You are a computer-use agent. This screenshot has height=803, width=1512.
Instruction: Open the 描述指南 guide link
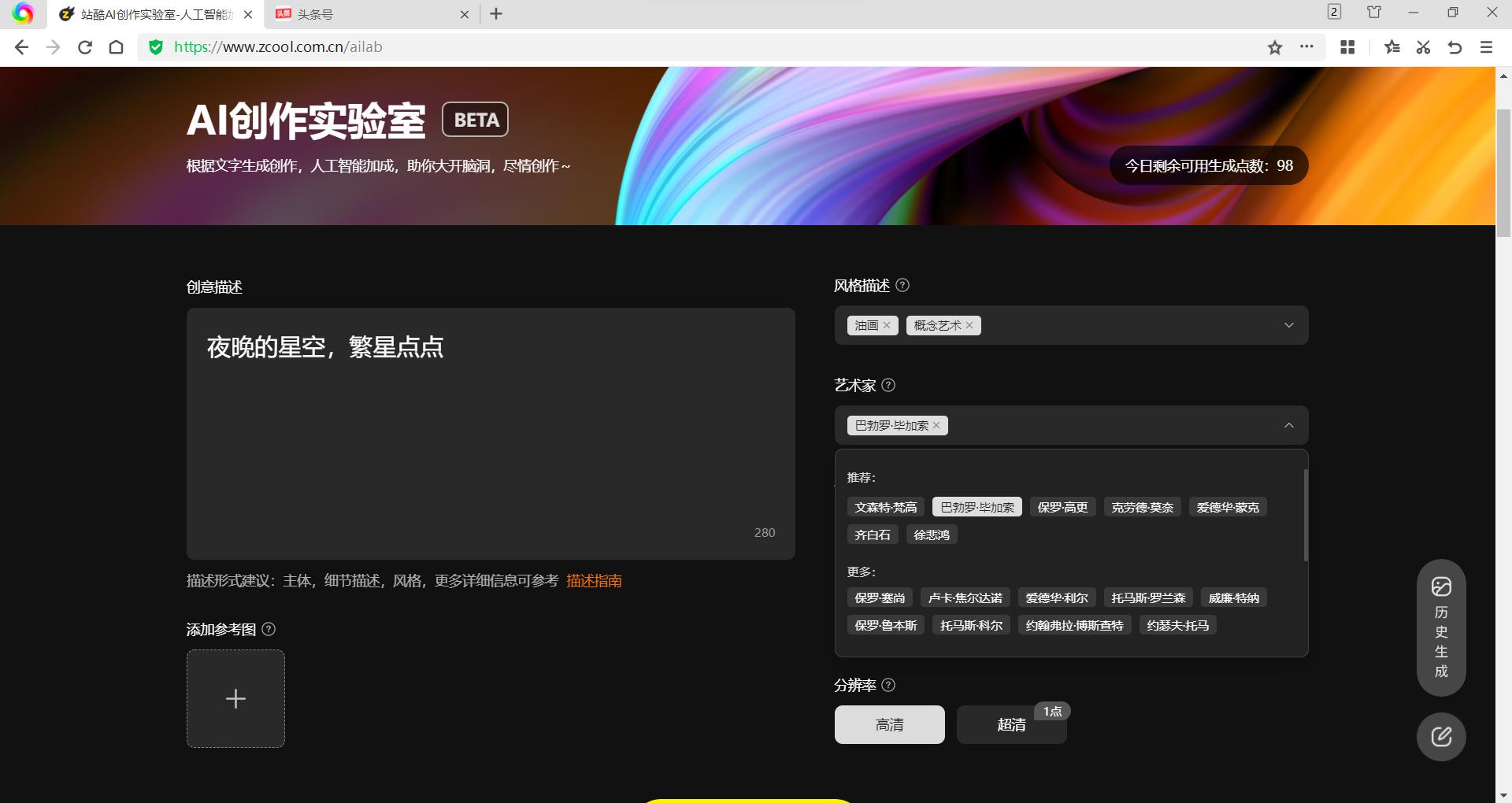[594, 581]
